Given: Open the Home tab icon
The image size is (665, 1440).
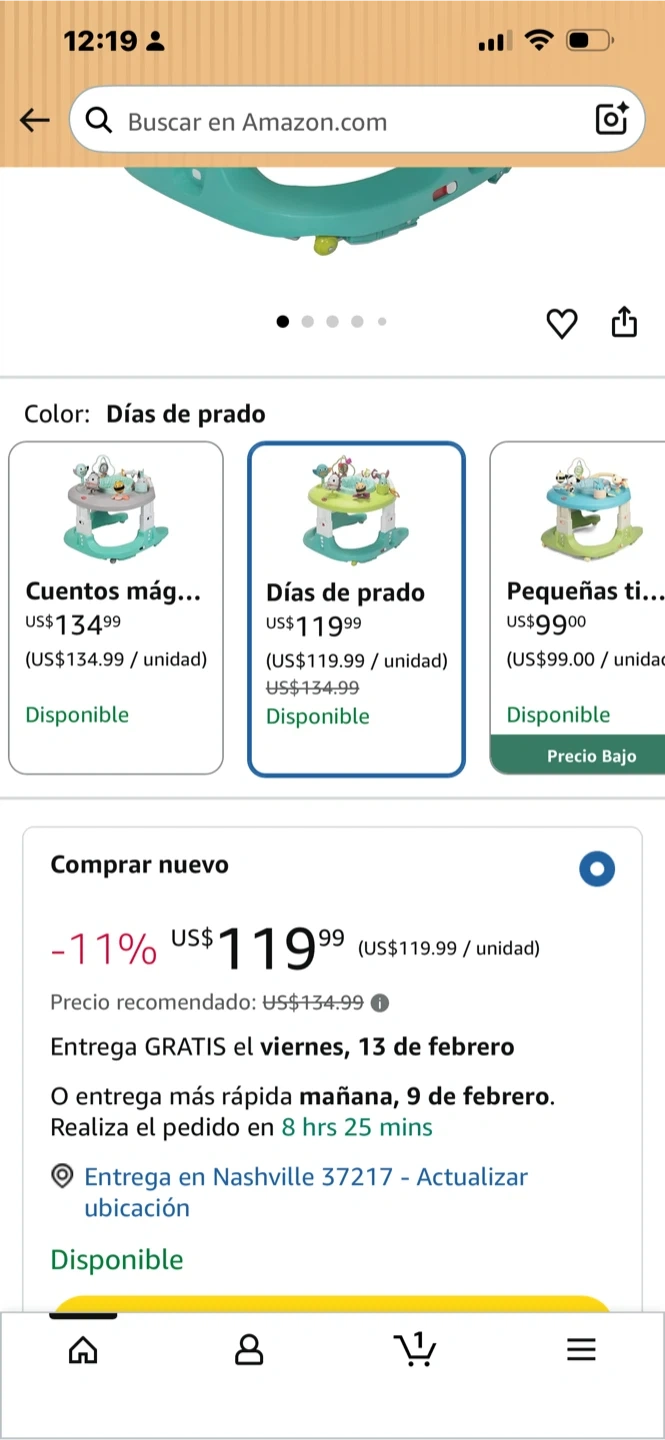Looking at the screenshot, I should click(83, 1351).
